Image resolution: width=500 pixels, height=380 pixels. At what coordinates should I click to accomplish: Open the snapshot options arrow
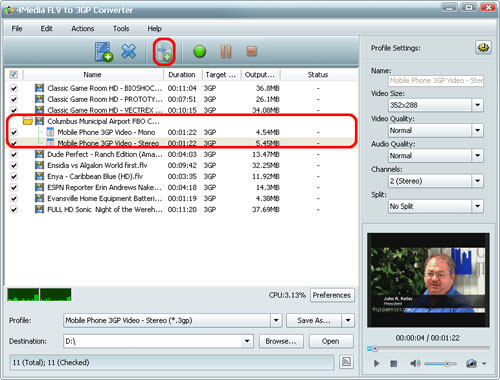tap(484, 364)
